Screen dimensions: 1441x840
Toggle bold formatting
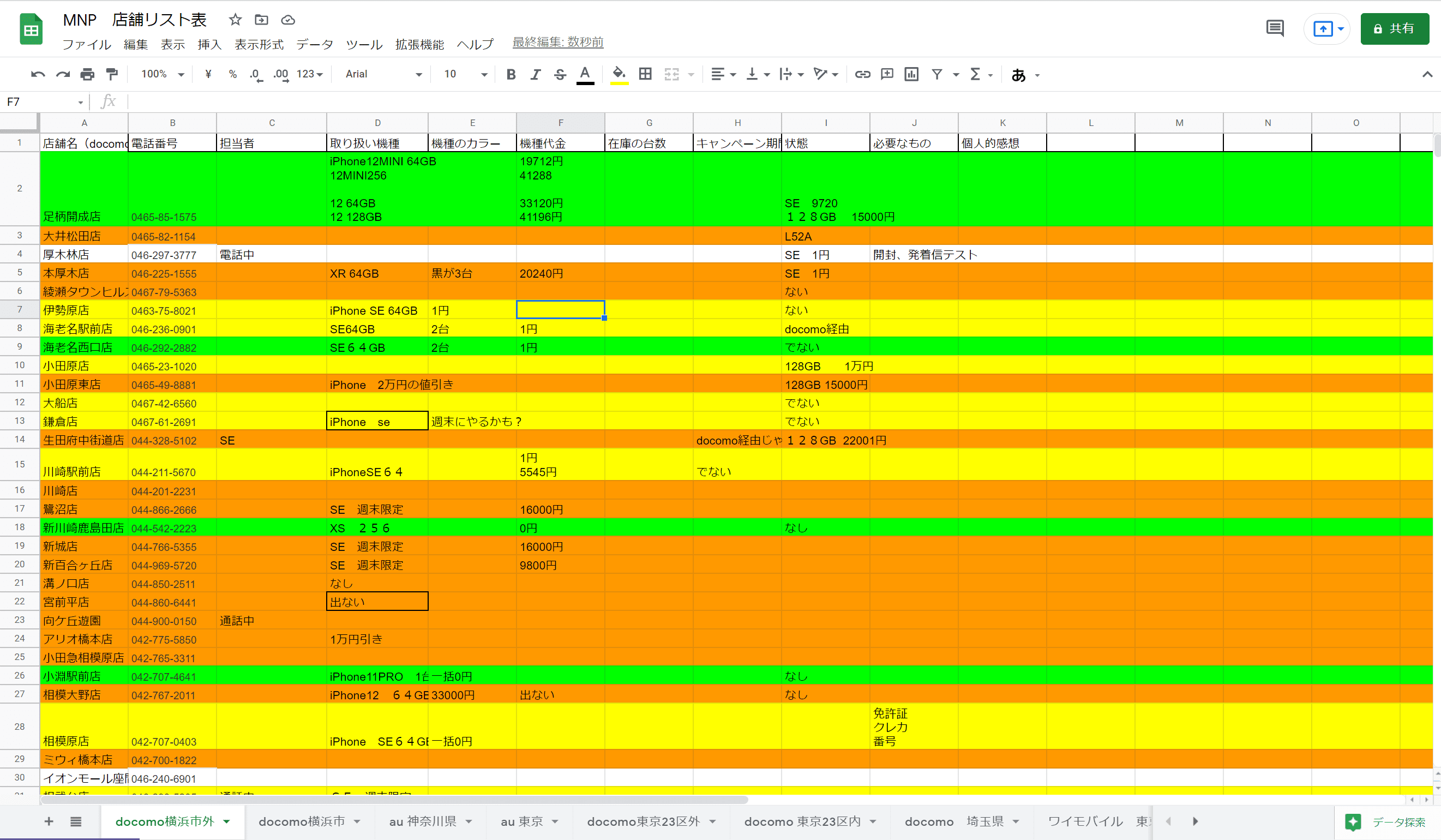511,74
